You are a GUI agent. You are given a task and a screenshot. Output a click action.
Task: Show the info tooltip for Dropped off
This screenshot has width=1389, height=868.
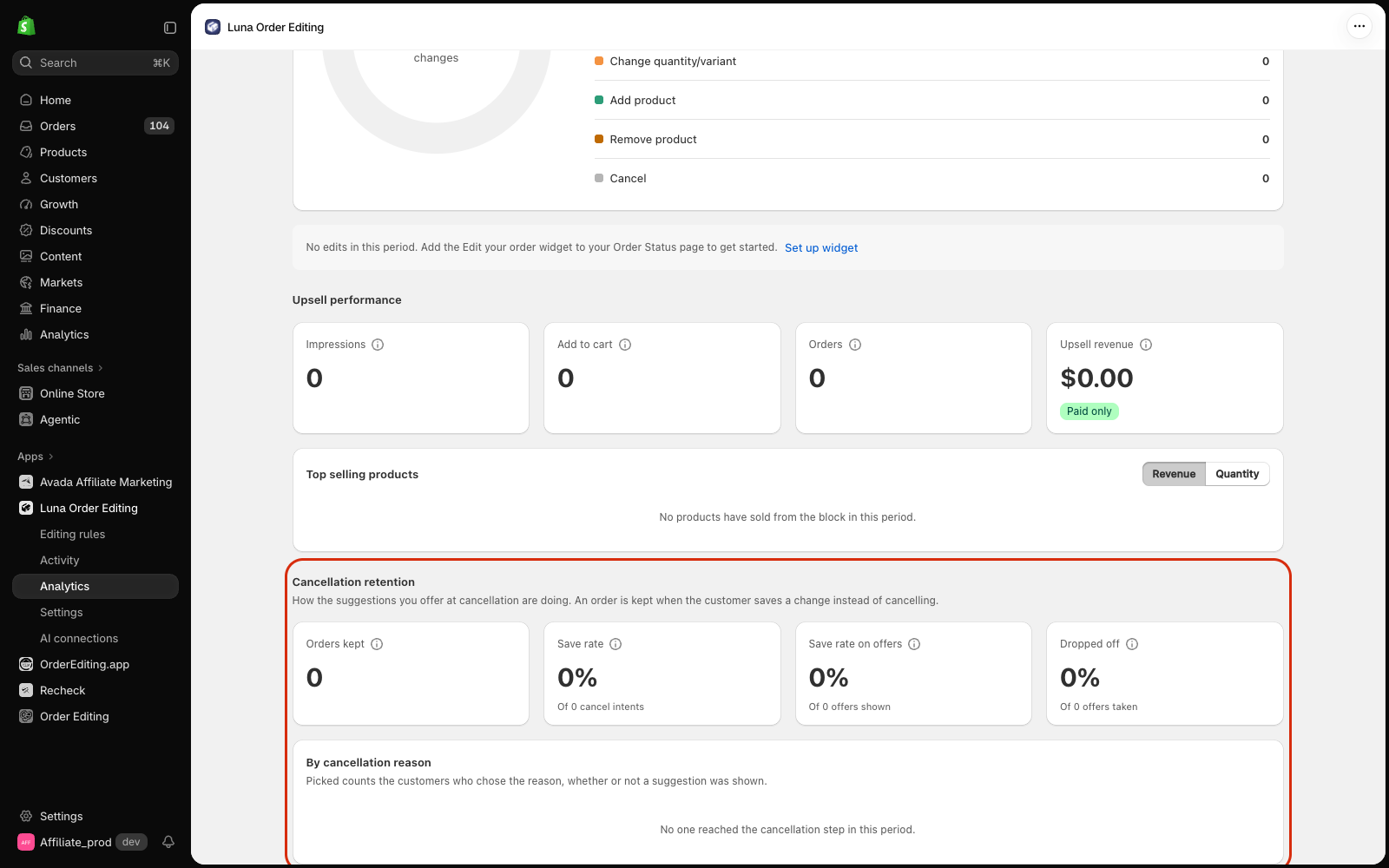tap(1132, 644)
